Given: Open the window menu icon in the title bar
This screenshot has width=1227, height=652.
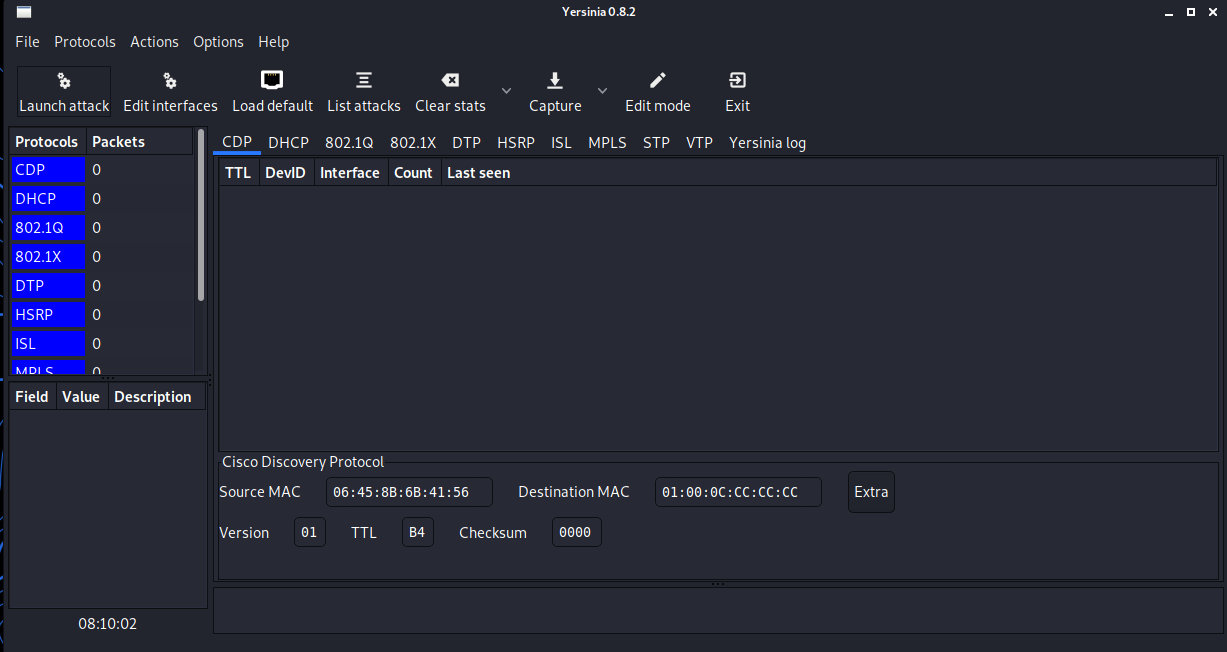Looking at the screenshot, I should [24, 12].
